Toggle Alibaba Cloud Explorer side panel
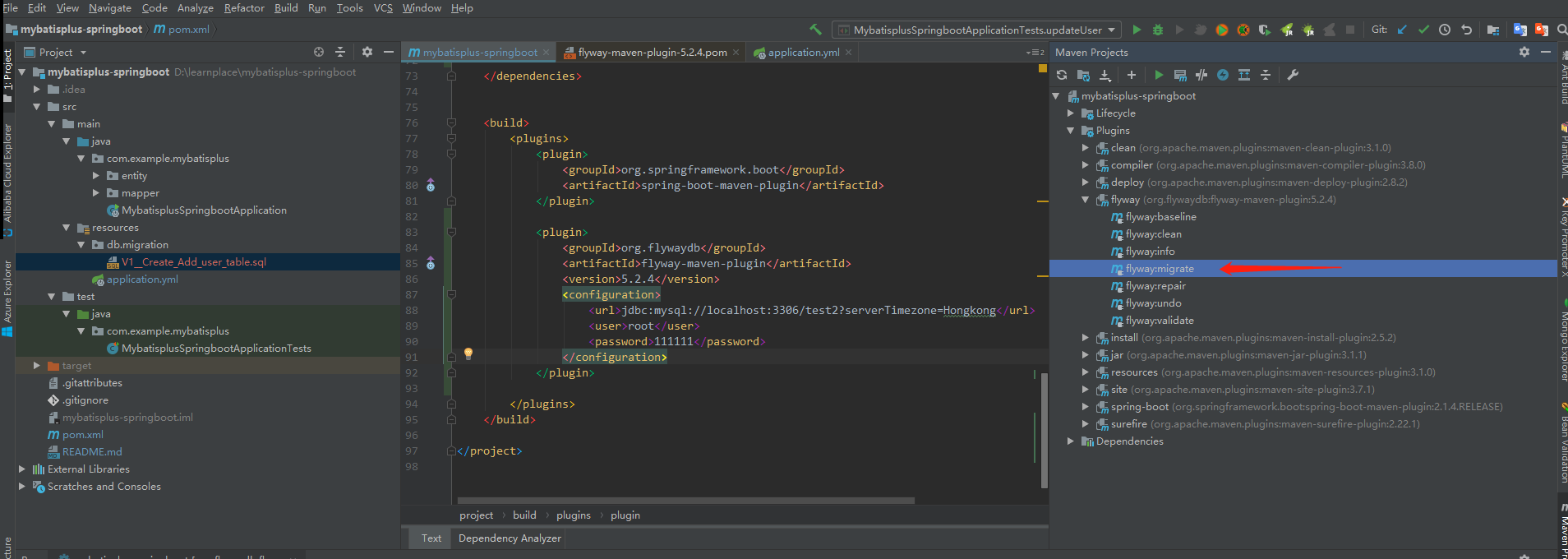1568x559 pixels. [7, 179]
